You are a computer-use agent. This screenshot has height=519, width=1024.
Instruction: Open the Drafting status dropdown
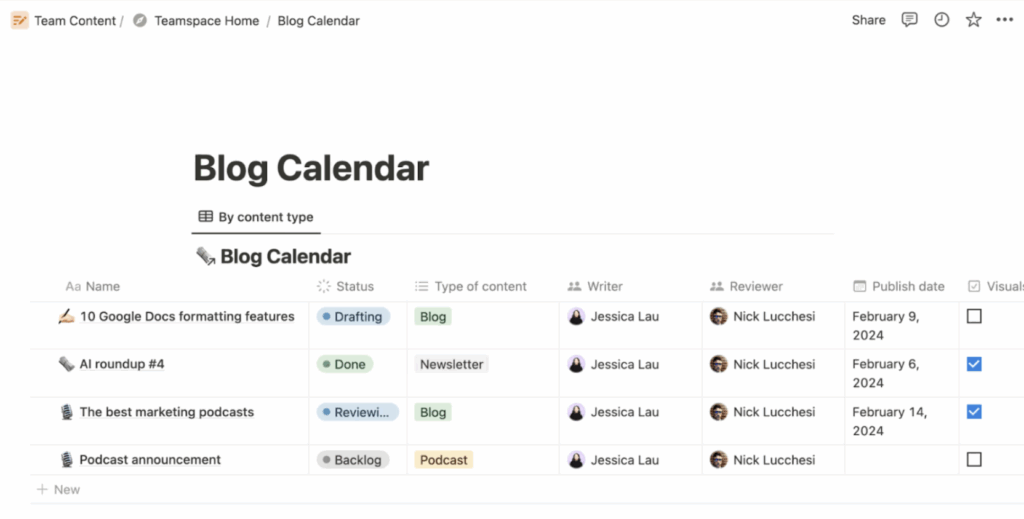coord(353,316)
